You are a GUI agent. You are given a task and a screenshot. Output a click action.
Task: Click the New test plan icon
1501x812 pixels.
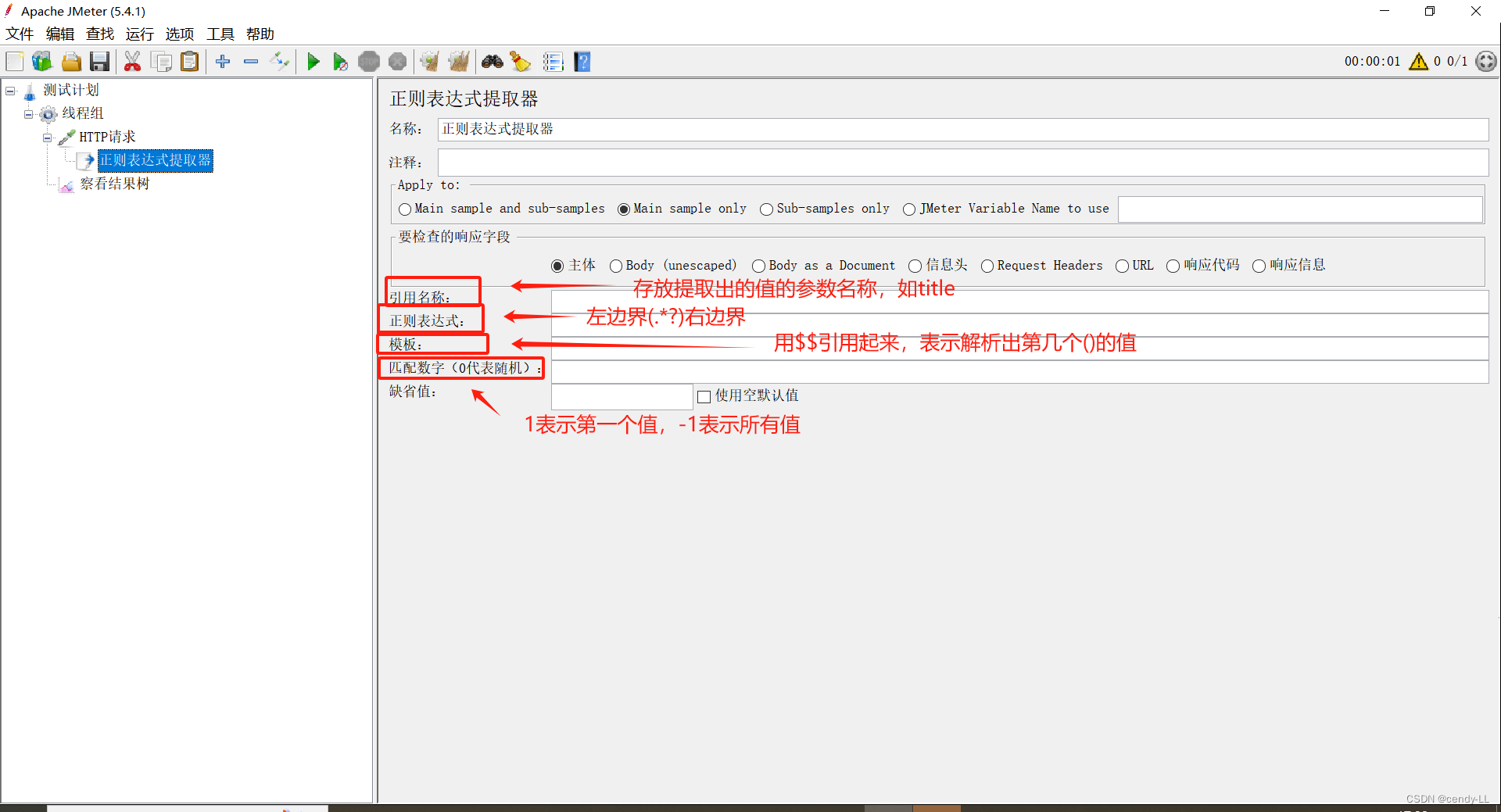[15, 62]
